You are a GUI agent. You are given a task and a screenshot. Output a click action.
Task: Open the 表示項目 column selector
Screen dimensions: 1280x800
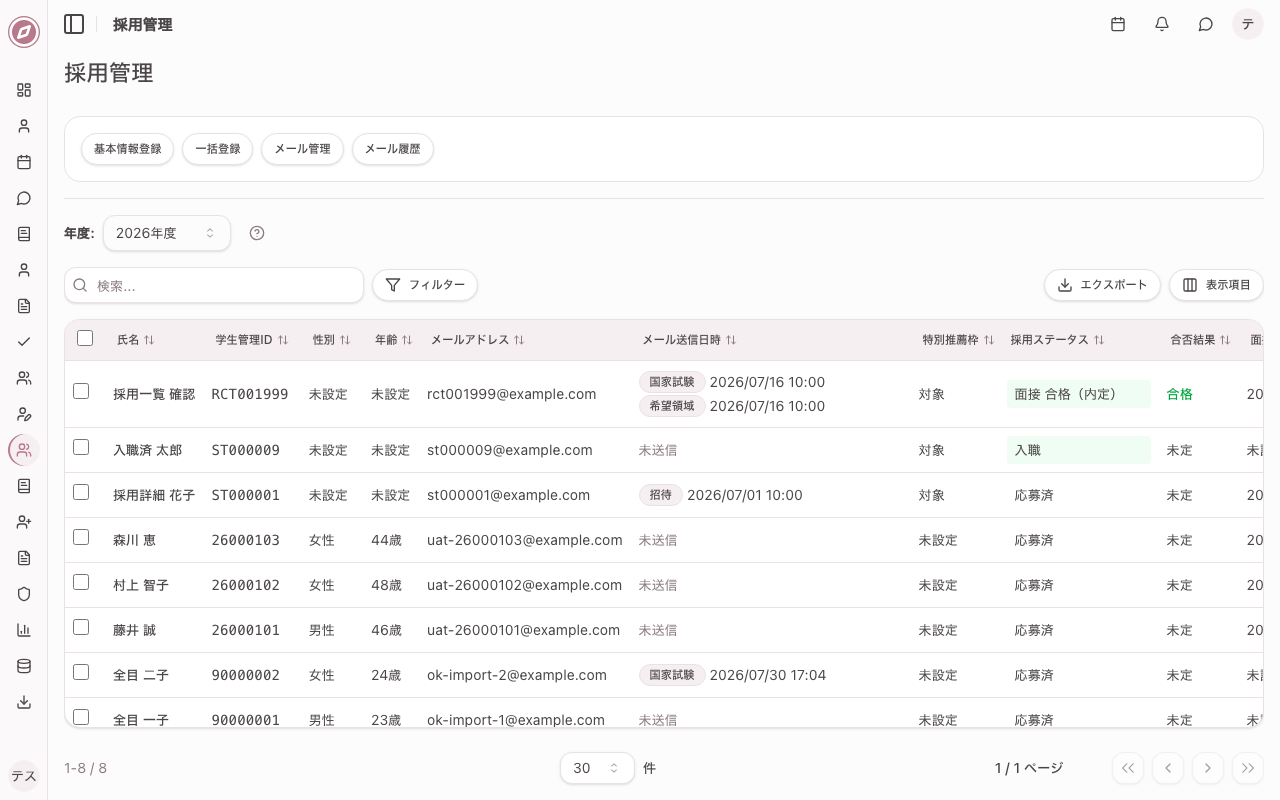pos(1216,285)
